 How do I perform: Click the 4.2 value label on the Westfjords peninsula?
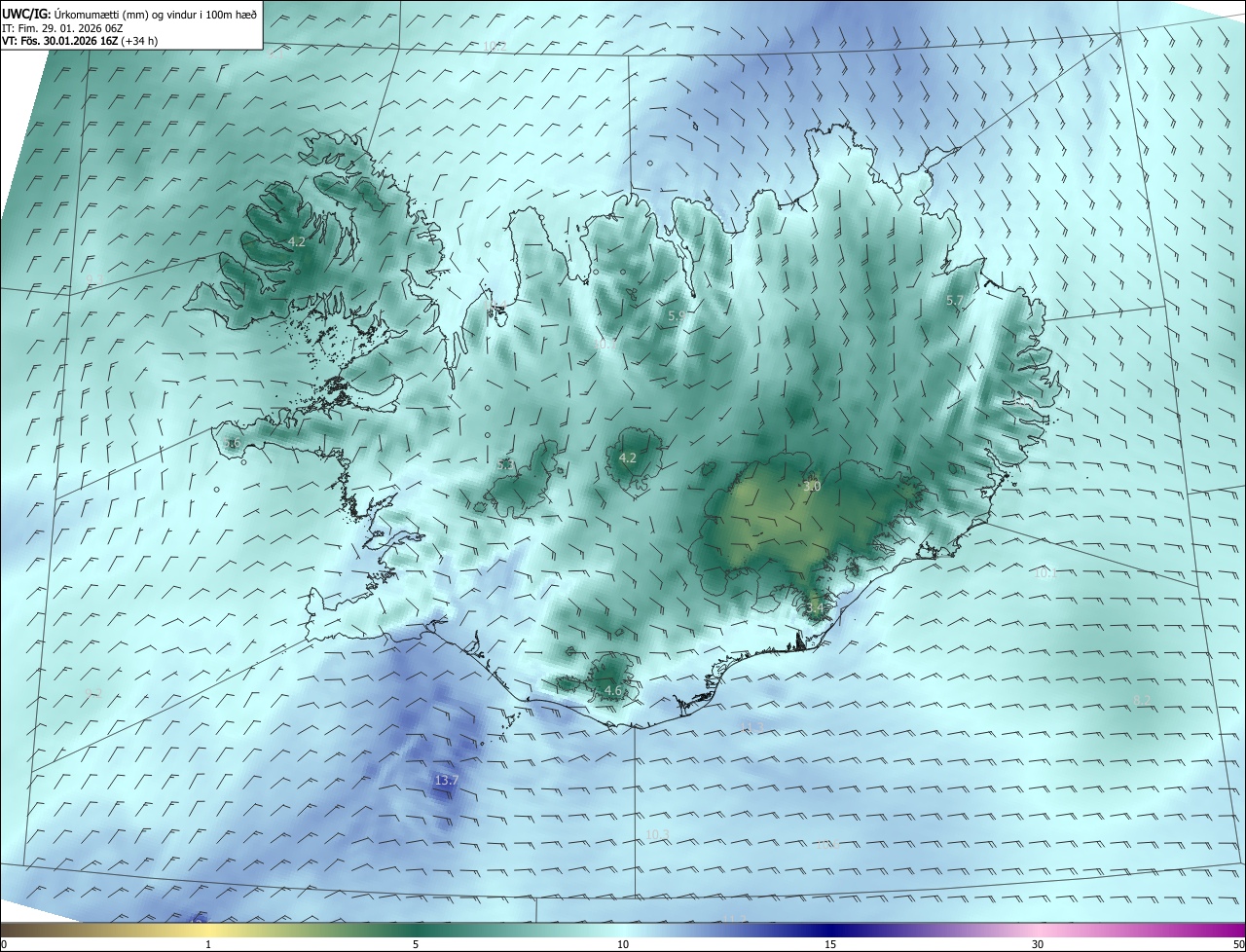[297, 241]
